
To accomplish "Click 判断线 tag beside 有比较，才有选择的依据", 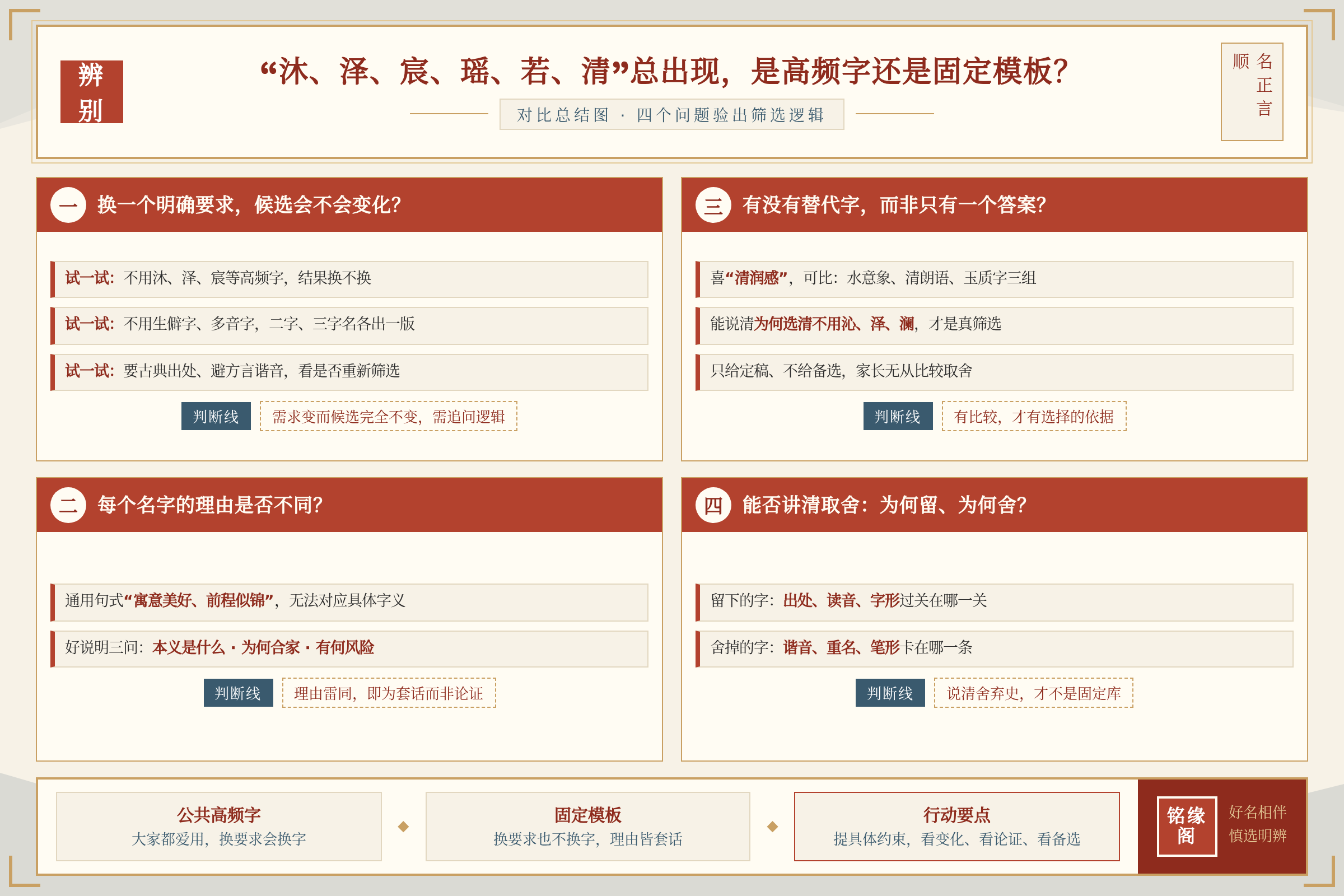I will point(898,416).
